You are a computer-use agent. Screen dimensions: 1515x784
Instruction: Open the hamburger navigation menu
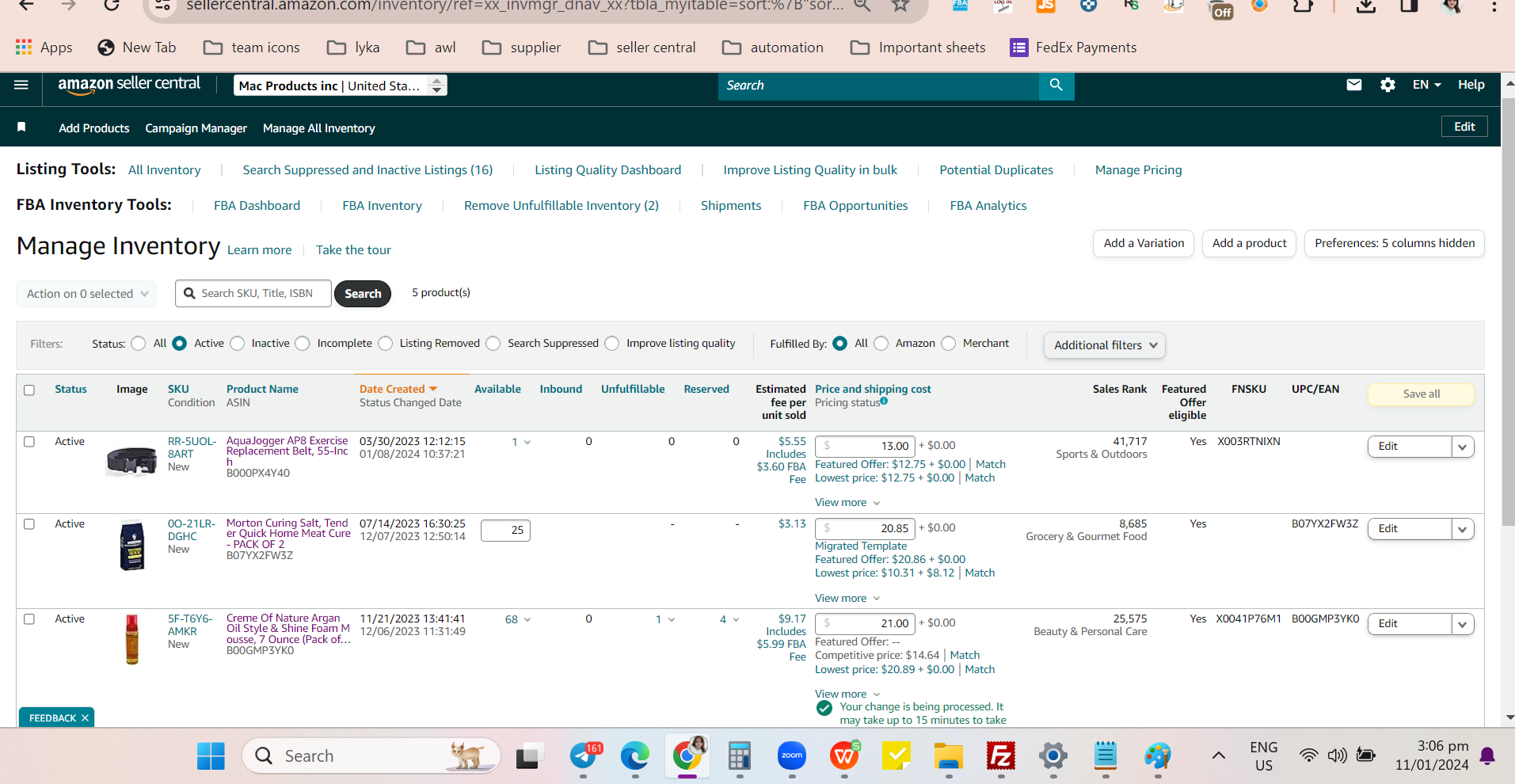(21, 85)
